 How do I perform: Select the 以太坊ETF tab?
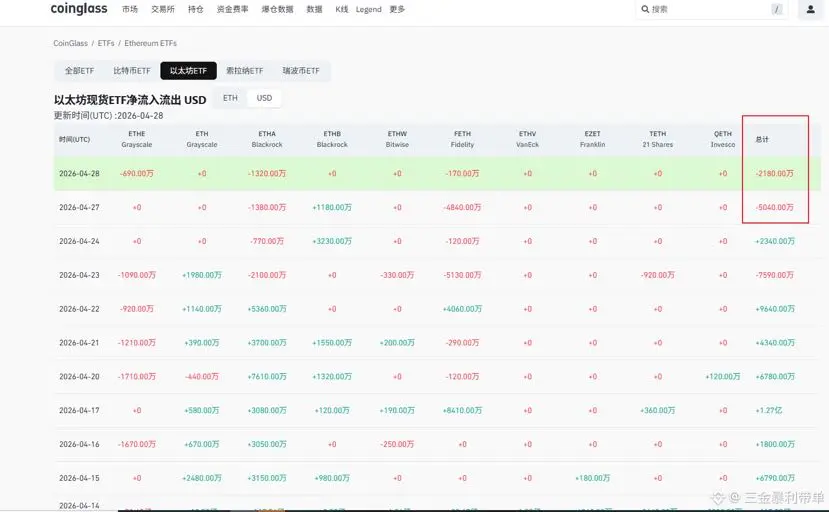coord(188,70)
